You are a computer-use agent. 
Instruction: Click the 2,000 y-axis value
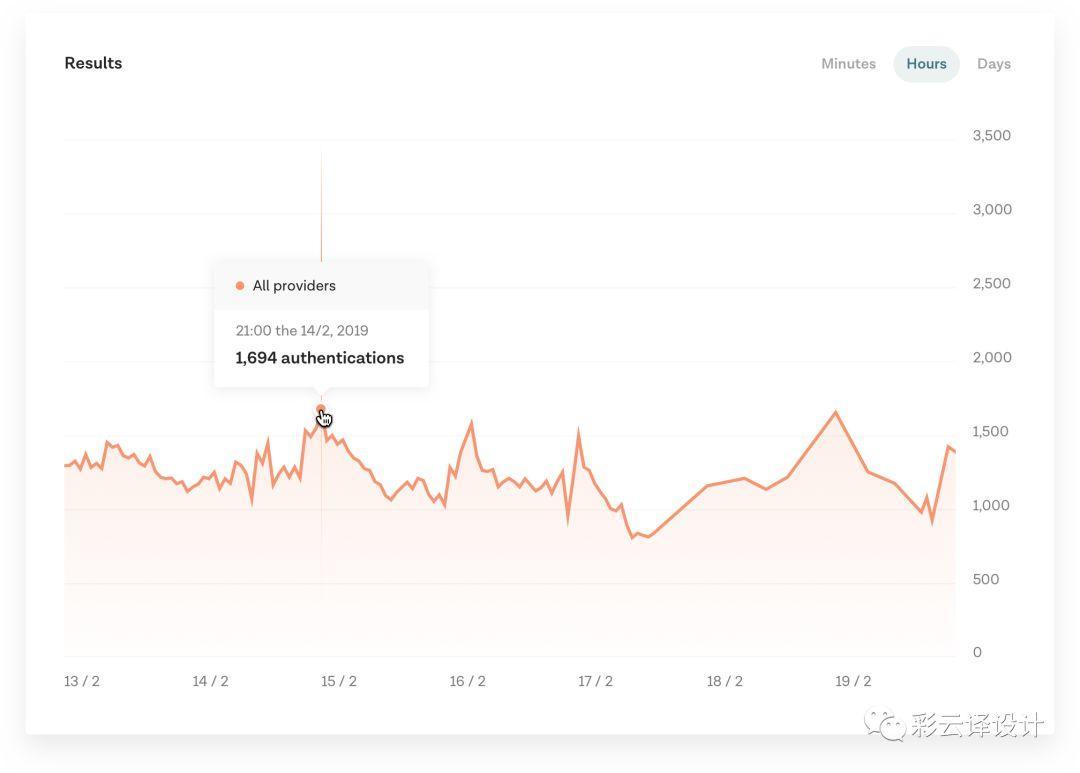[x=991, y=358]
